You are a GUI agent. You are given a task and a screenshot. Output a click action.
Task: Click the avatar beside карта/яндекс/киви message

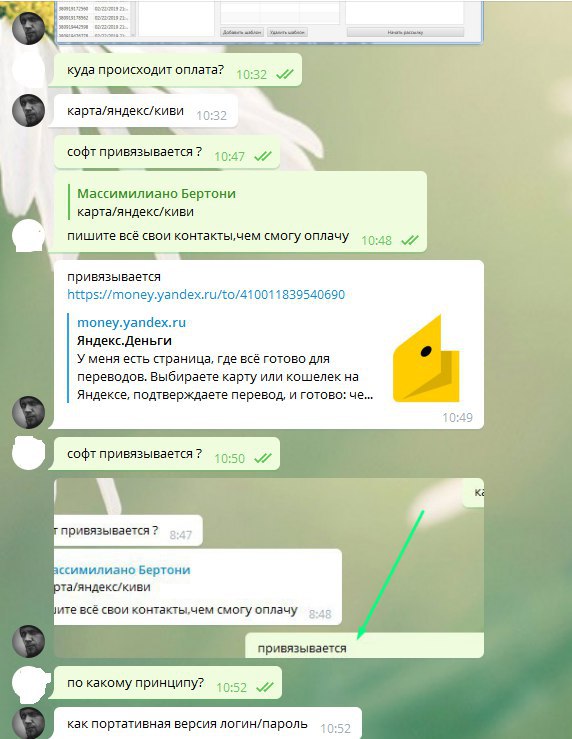pyautogui.click(x=28, y=110)
